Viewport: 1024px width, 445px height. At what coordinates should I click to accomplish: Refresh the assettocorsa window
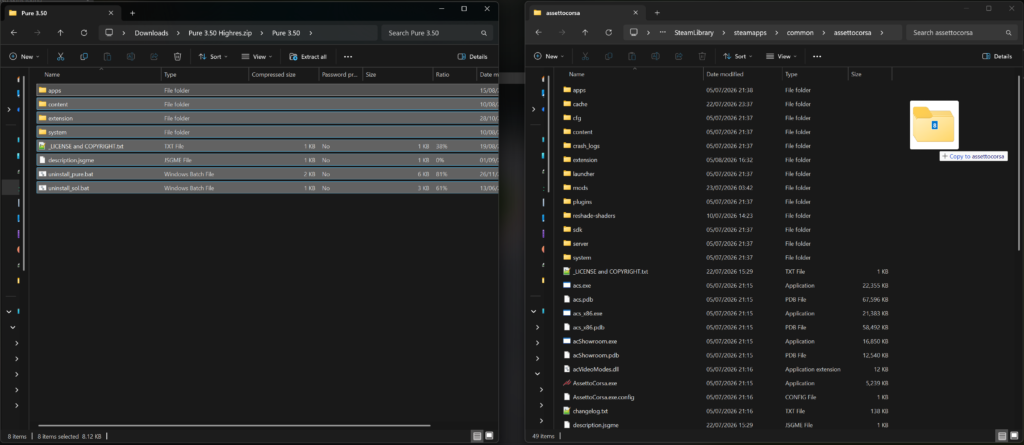[609, 33]
